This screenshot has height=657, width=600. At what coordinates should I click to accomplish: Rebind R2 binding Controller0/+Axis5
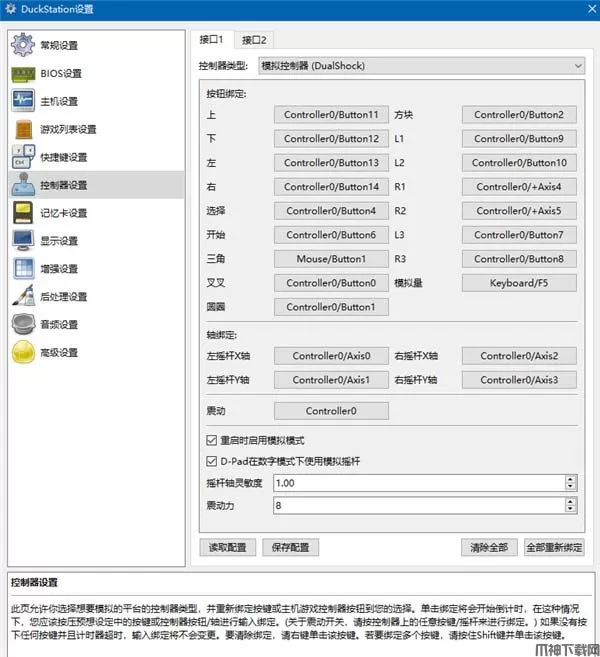(519, 211)
